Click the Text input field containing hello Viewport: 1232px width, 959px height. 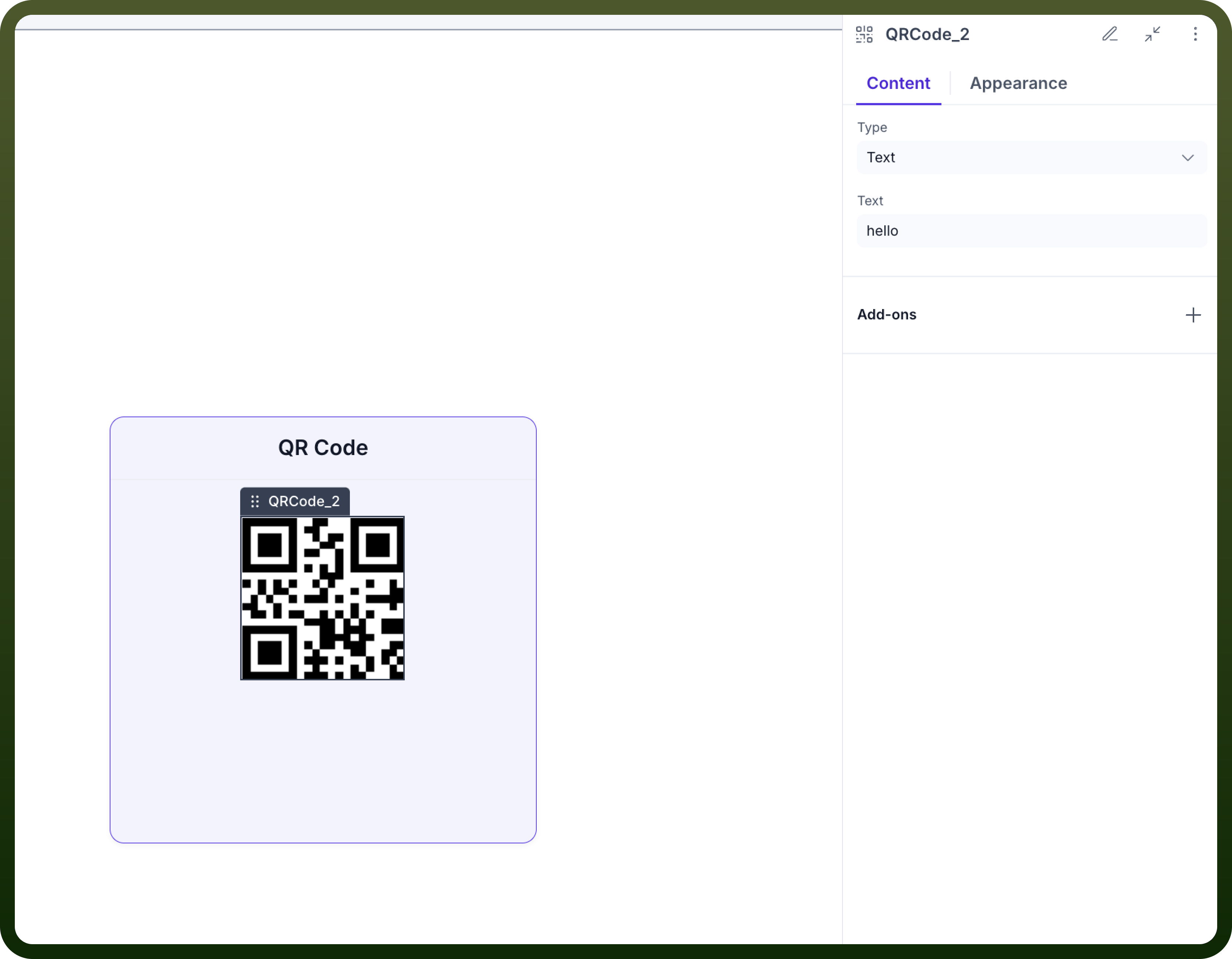(x=1032, y=231)
